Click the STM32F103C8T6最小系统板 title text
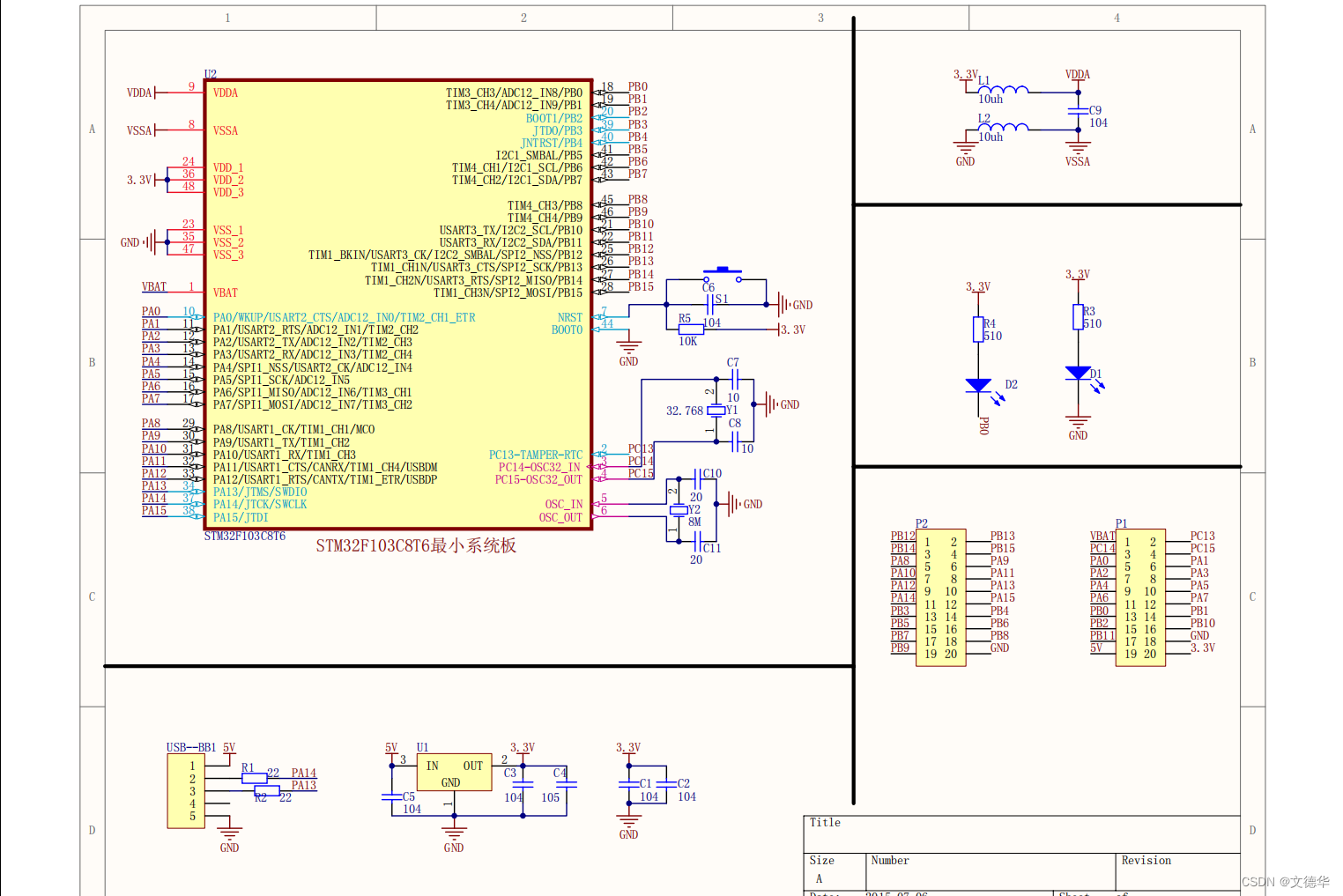The image size is (1343, 896). (x=416, y=545)
